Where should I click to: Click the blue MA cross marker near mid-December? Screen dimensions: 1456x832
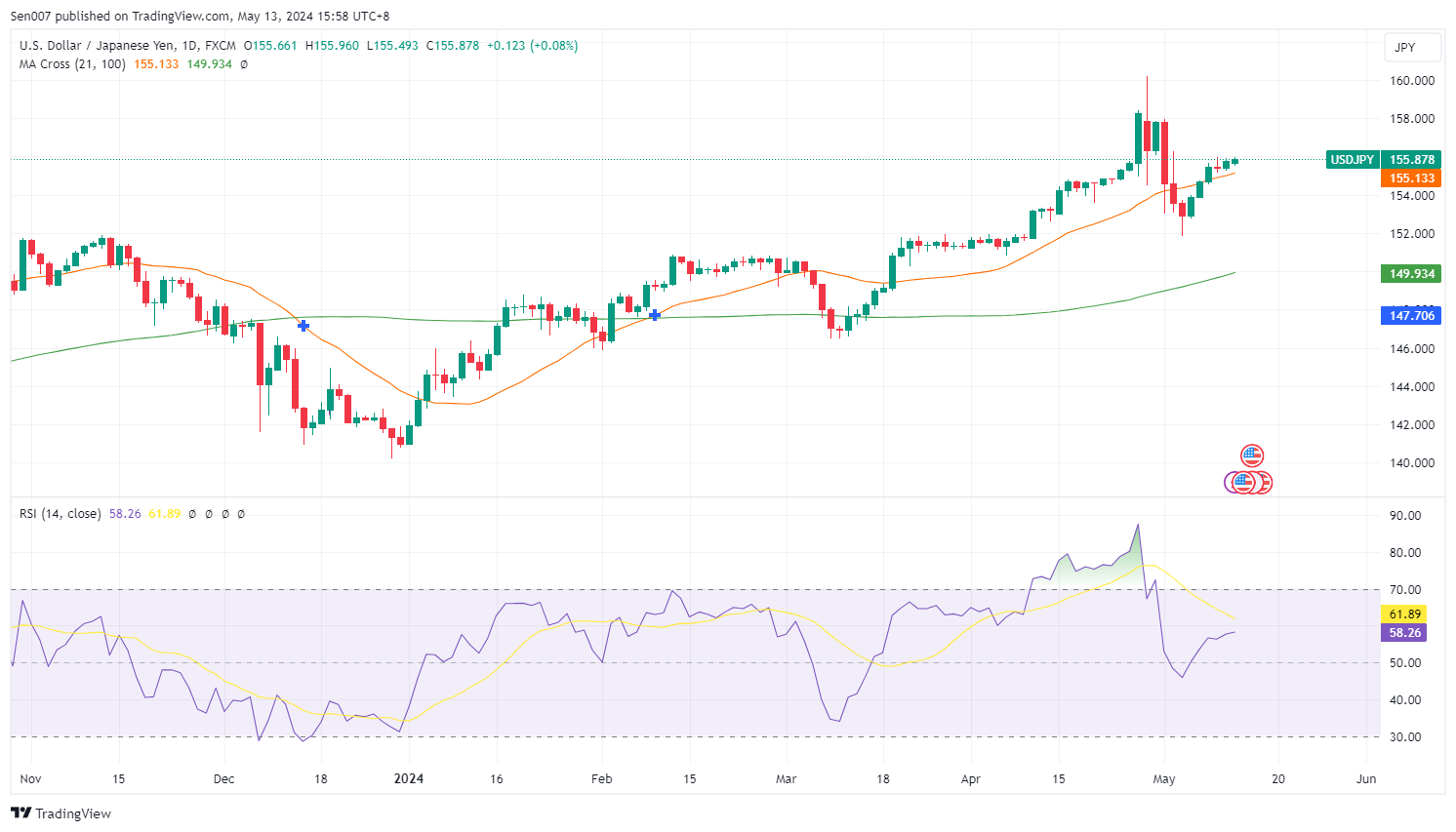click(303, 325)
